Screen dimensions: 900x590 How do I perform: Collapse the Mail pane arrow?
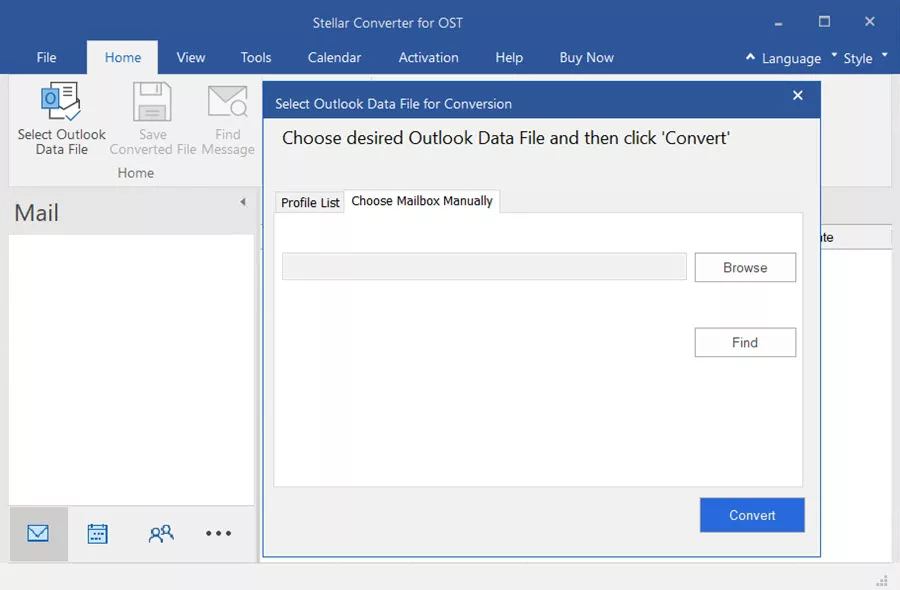click(x=243, y=201)
